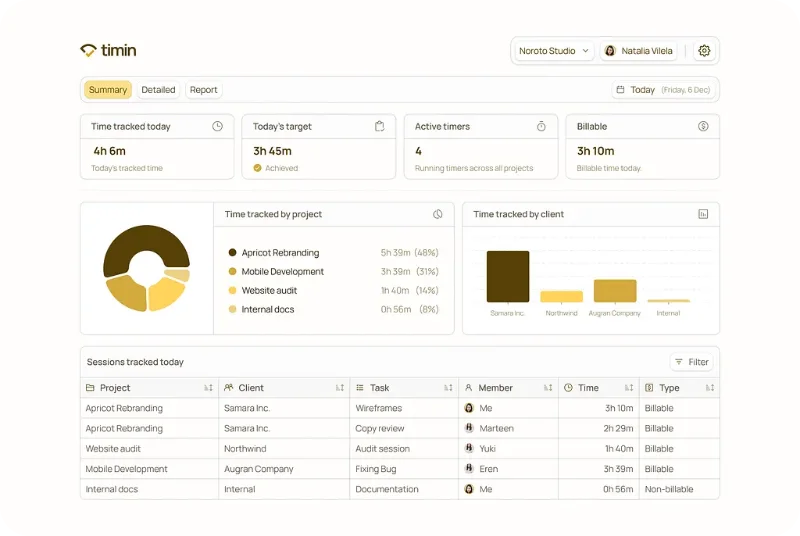This screenshot has width=800, height=536.
Task: Switch to the Report tab
Action: pyautogui.click(x=204, y=90)
